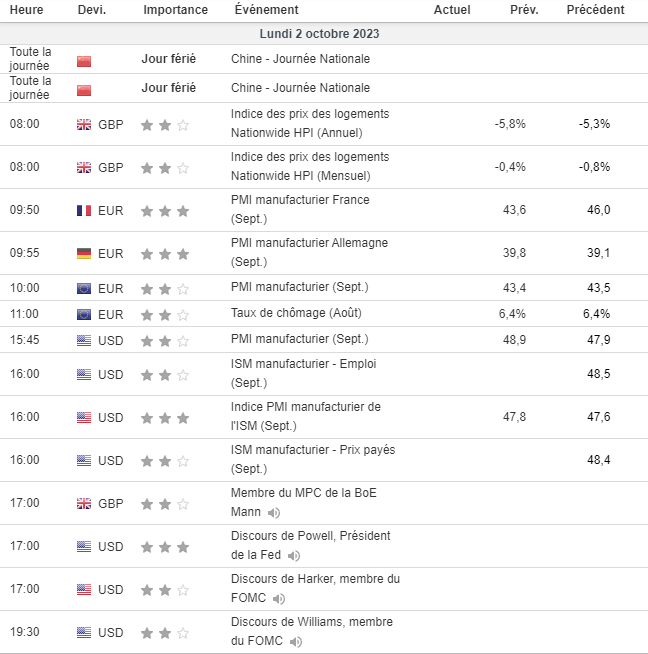Click the Importance column header

tap(175, 10)
